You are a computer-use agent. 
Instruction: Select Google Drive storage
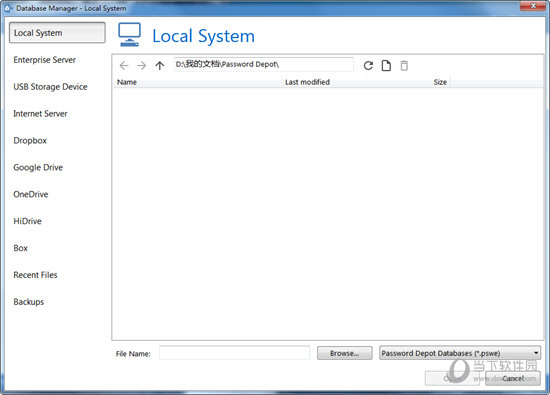click(x=38, y=168)
